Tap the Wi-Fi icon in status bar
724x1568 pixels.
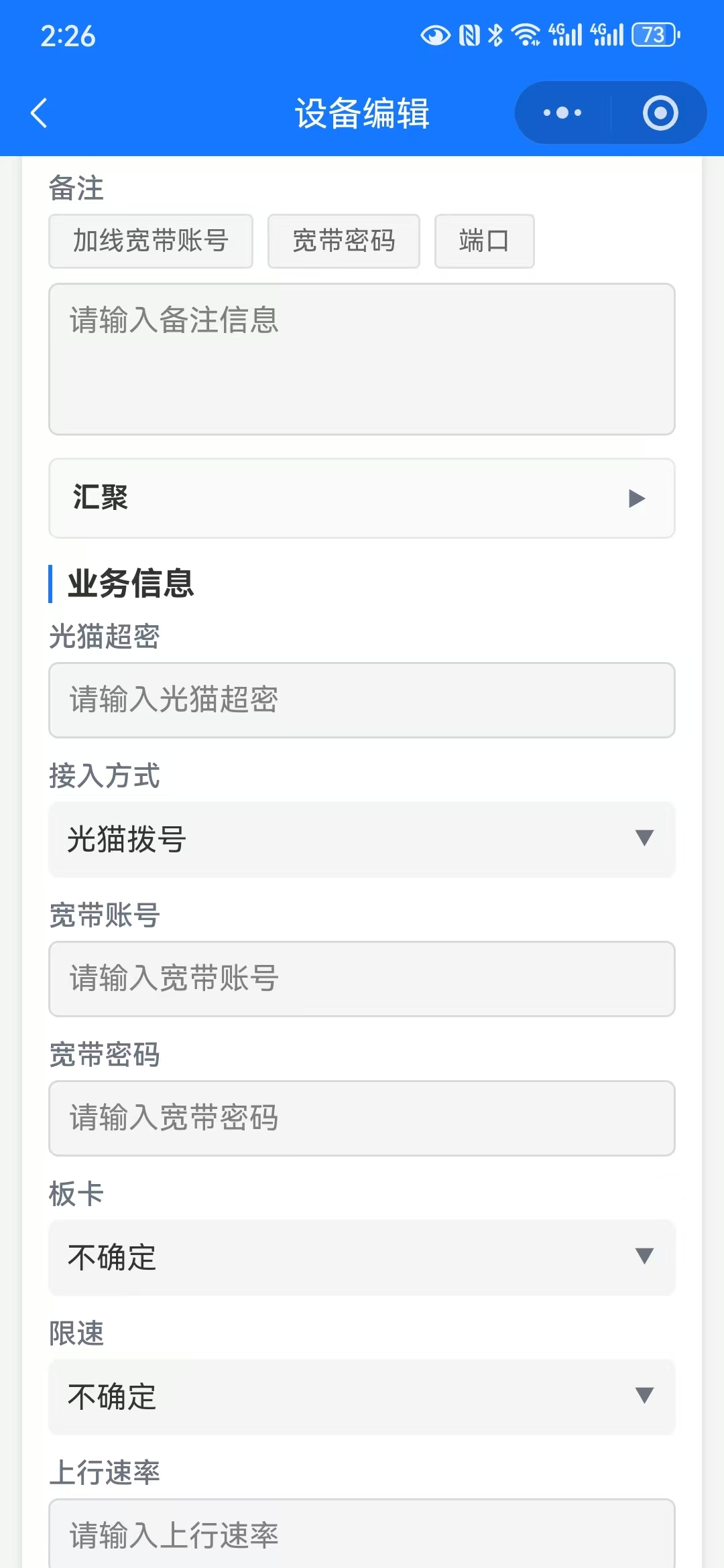526,35
